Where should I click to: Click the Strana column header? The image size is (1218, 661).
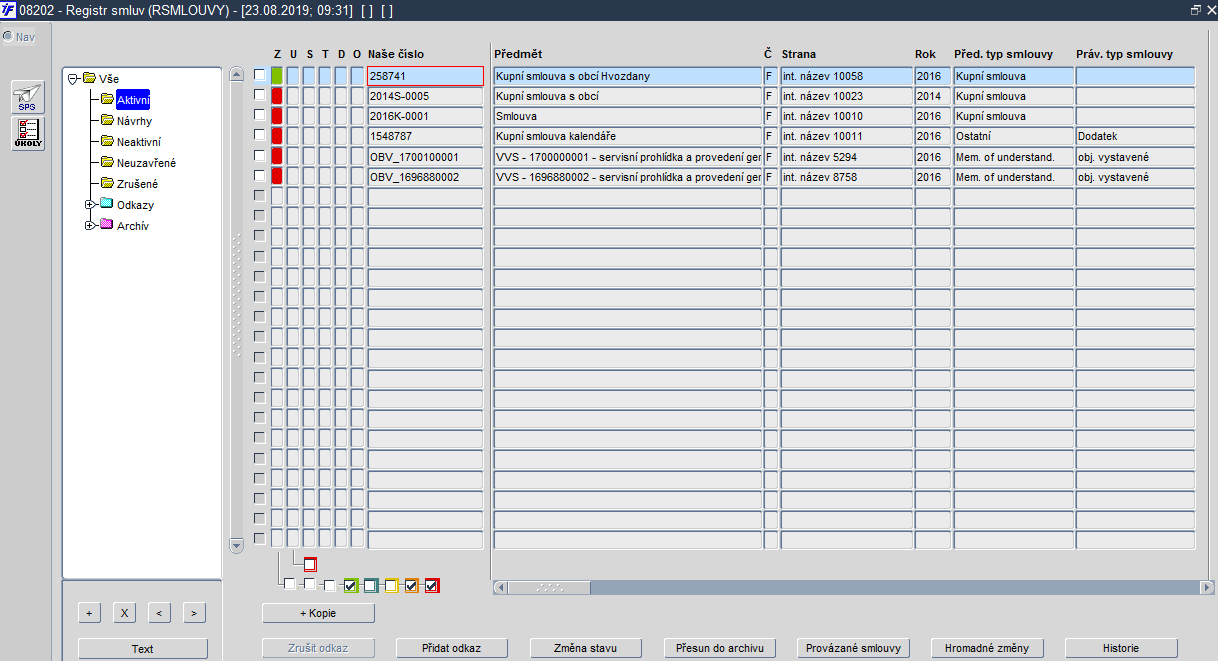(798, 53)
